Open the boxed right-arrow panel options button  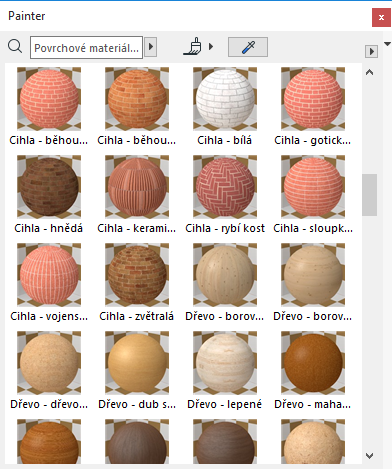coord(371,52)
